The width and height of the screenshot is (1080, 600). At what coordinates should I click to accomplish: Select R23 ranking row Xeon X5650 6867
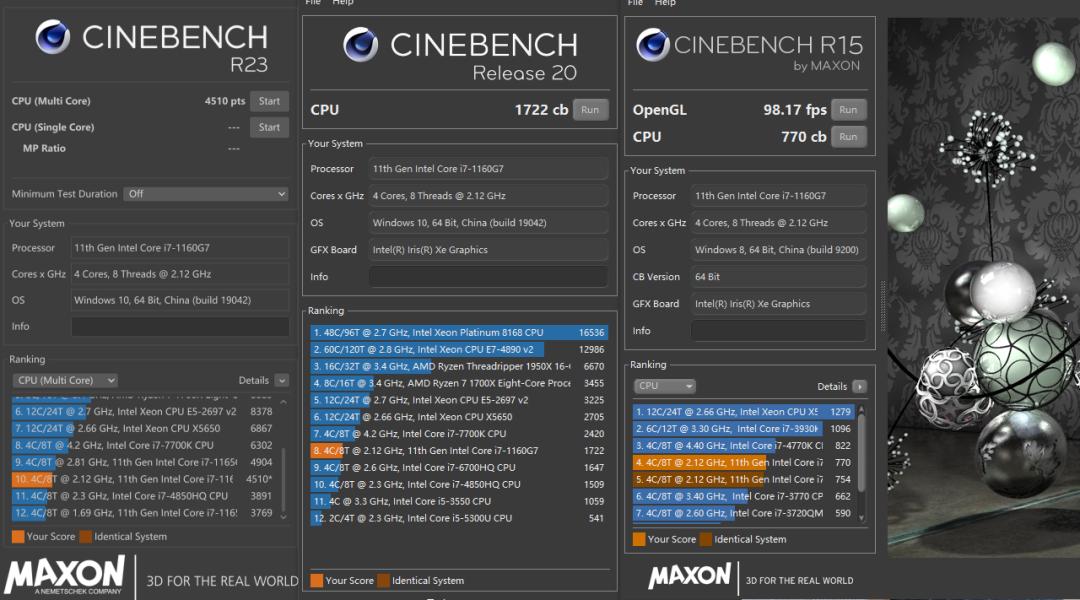click(x=143, y=428)
